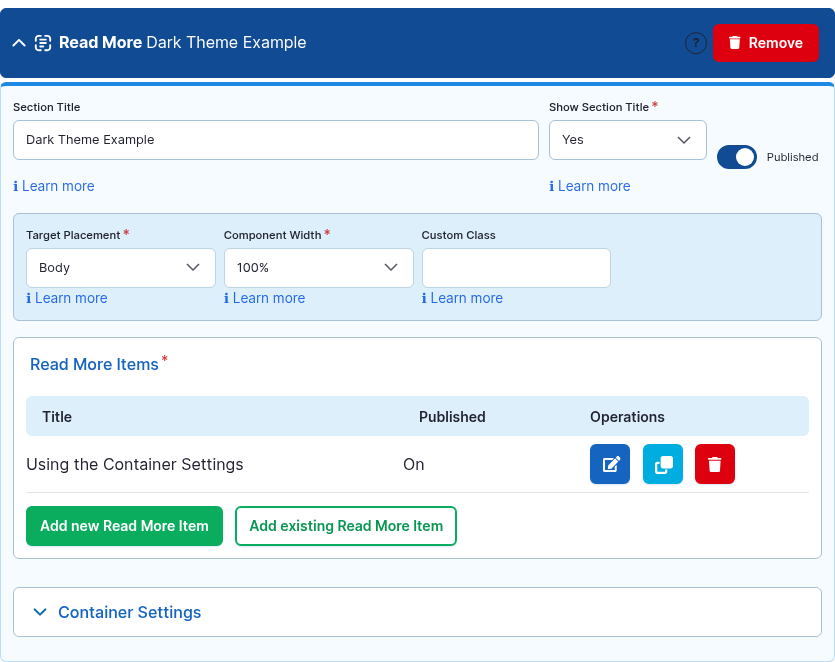Viewport: 835px width, 662px height.
Task: Click the Read More component icon
Action: (x=43, y=43)
